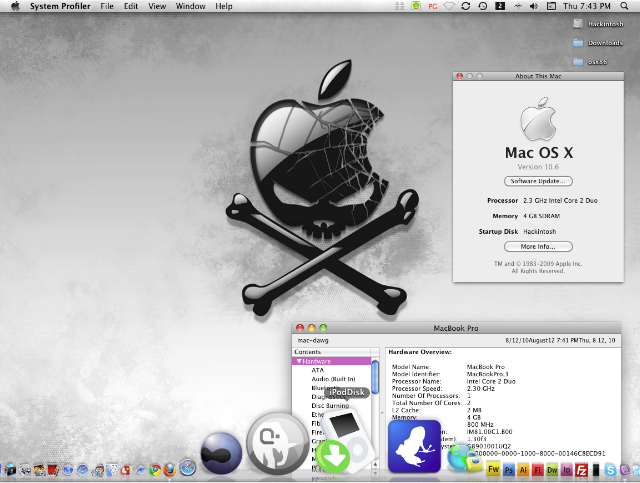Open Google Chrome from the dock

[155, 470]
